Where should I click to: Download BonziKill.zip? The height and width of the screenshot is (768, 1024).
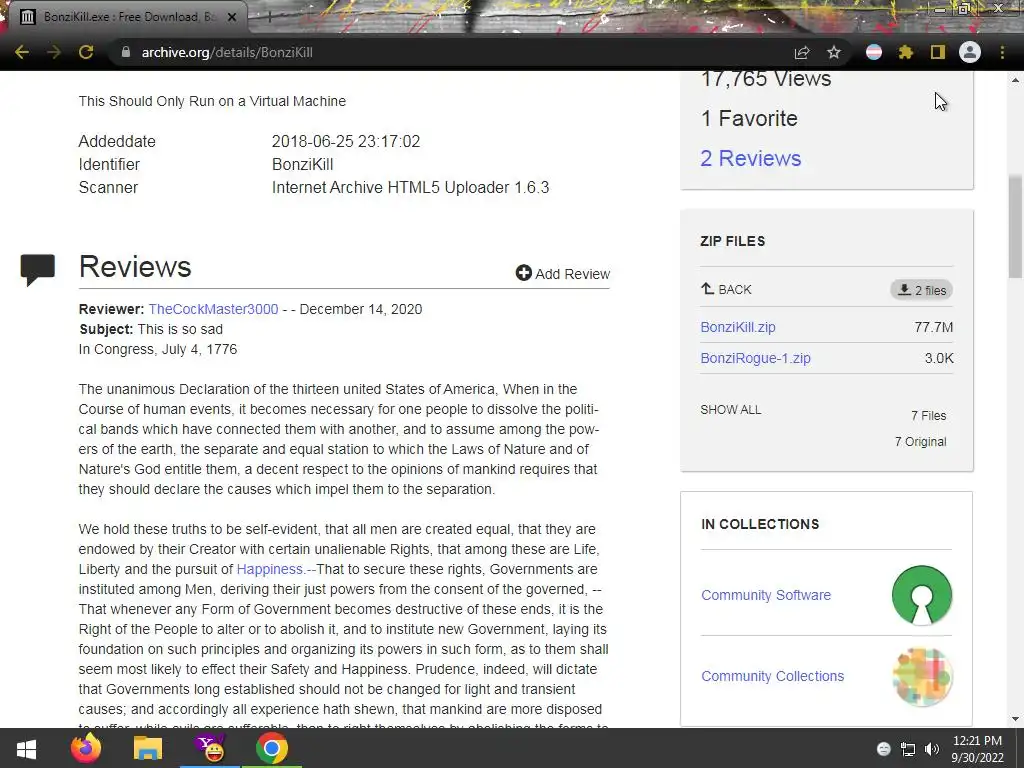coord(738,327)
